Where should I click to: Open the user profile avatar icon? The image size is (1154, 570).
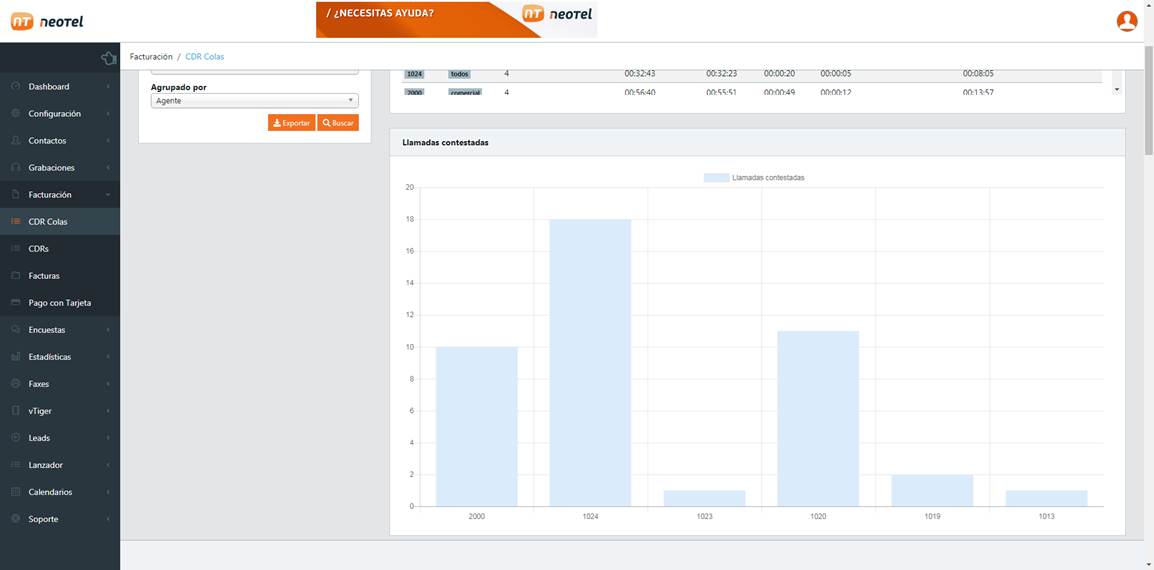pyautogui.click(x=1126, y=21)
